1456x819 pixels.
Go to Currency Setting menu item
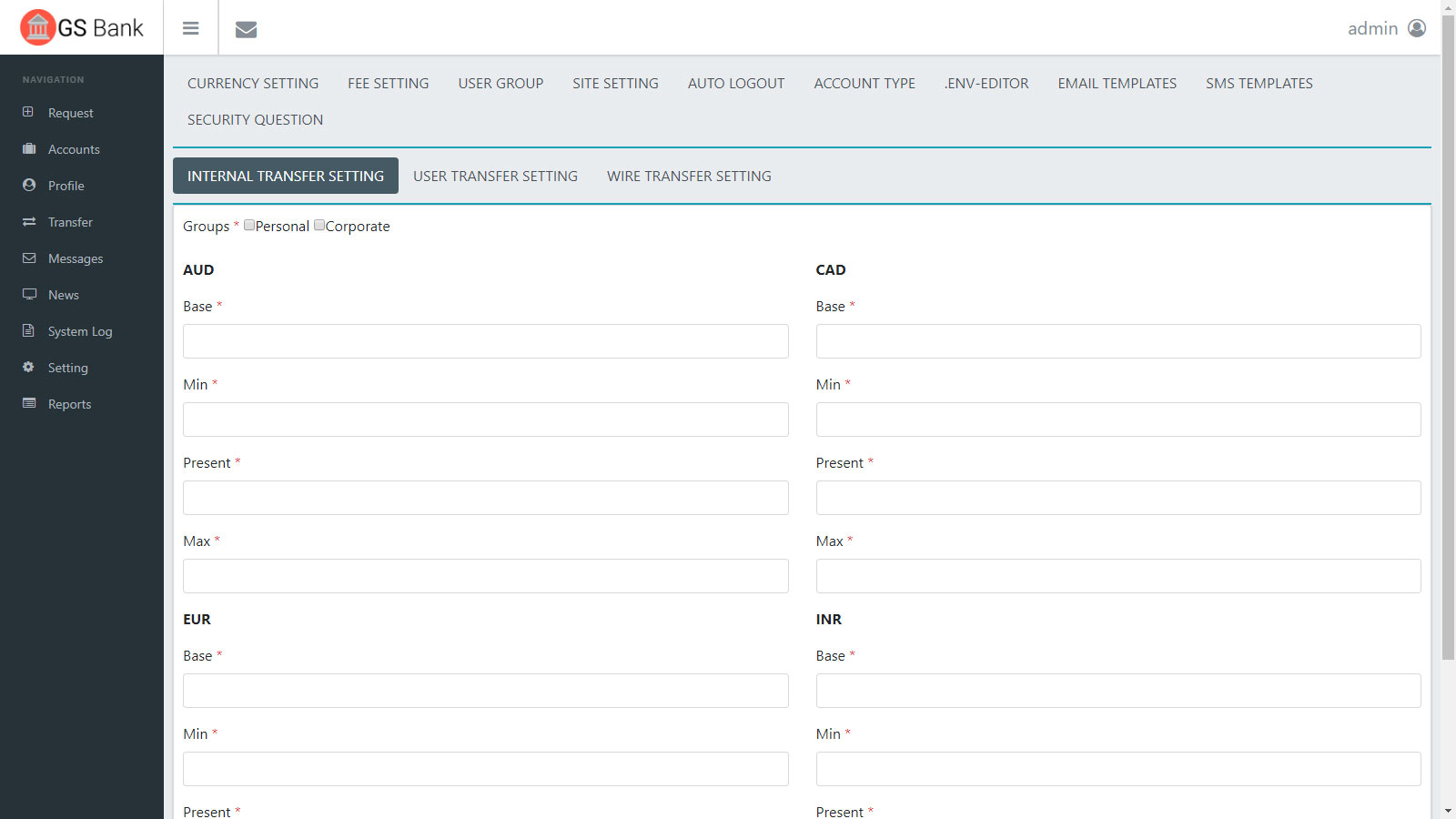[x=253, y=83]
